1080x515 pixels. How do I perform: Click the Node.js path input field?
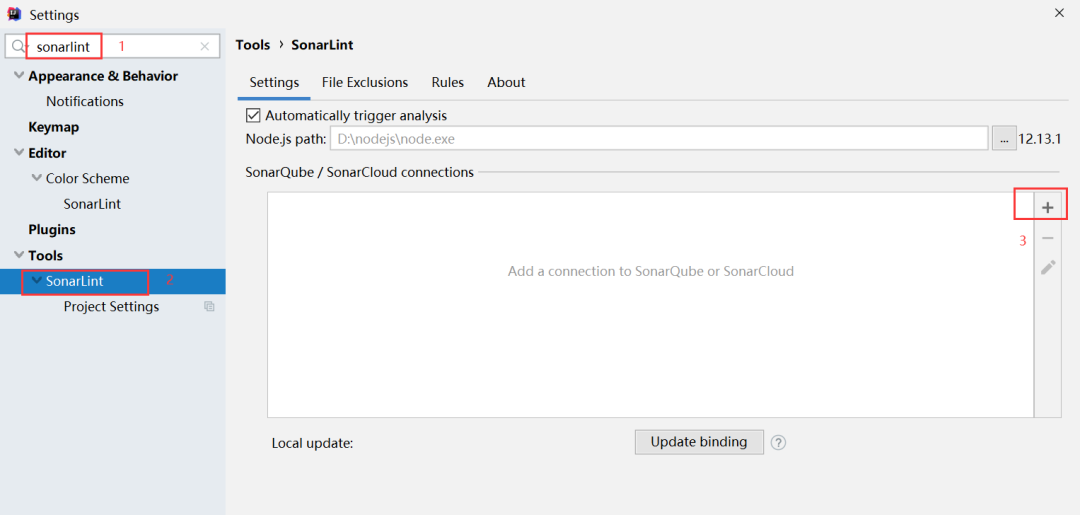(659, 138)
